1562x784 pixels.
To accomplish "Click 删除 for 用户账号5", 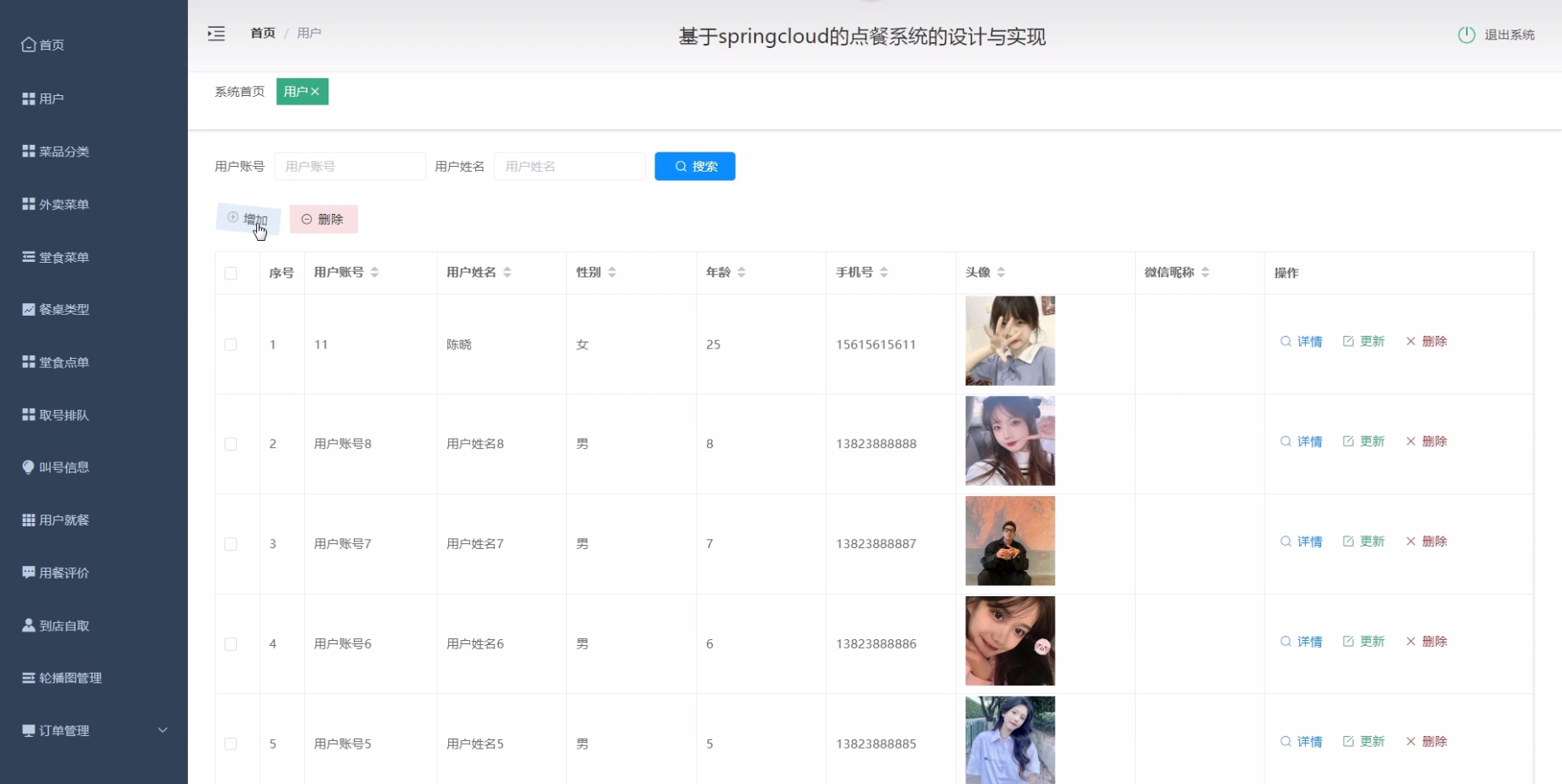I will click(x=1426, y=742).
